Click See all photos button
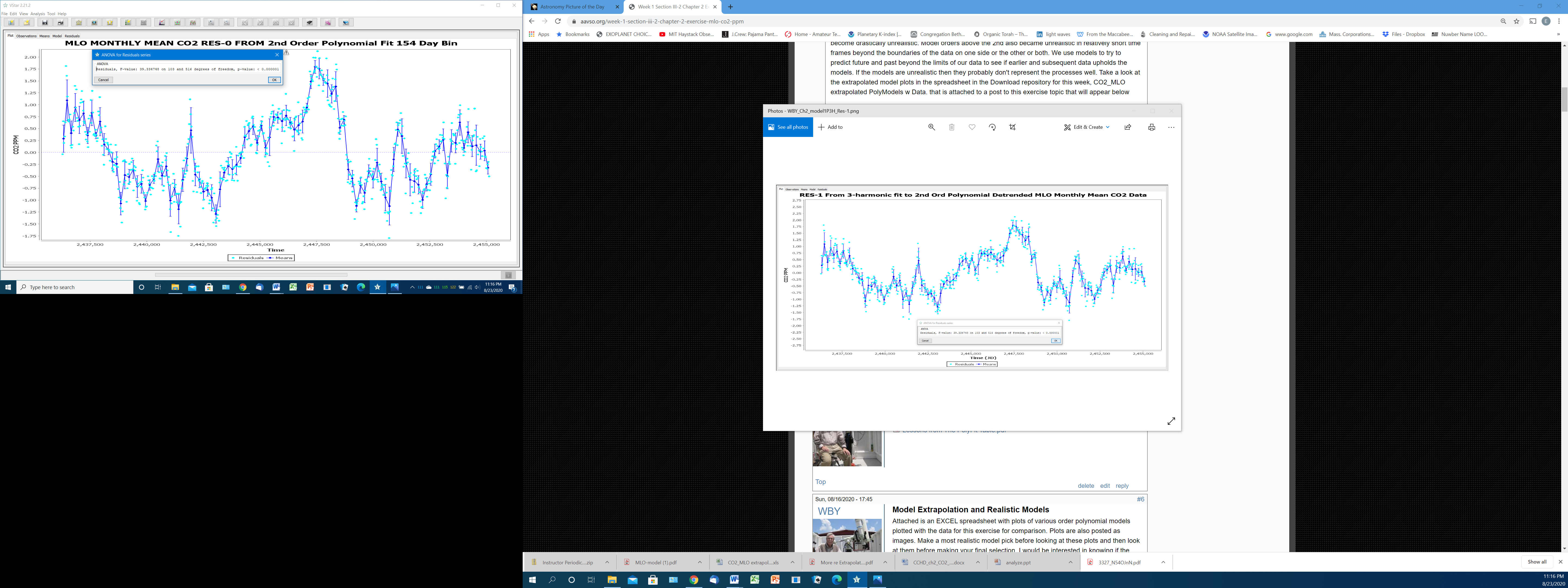Image resolution: width=1568 pixels, height=588 pixels. click(788, 127)
